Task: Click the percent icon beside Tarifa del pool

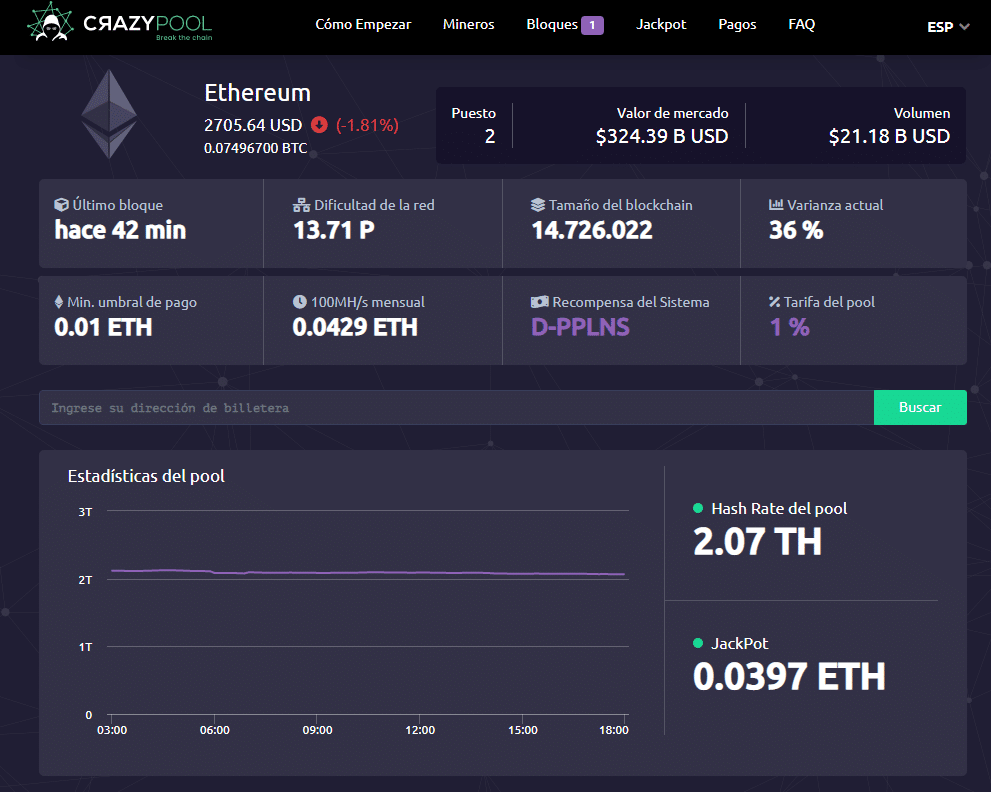Action: (x=775, y=302)
